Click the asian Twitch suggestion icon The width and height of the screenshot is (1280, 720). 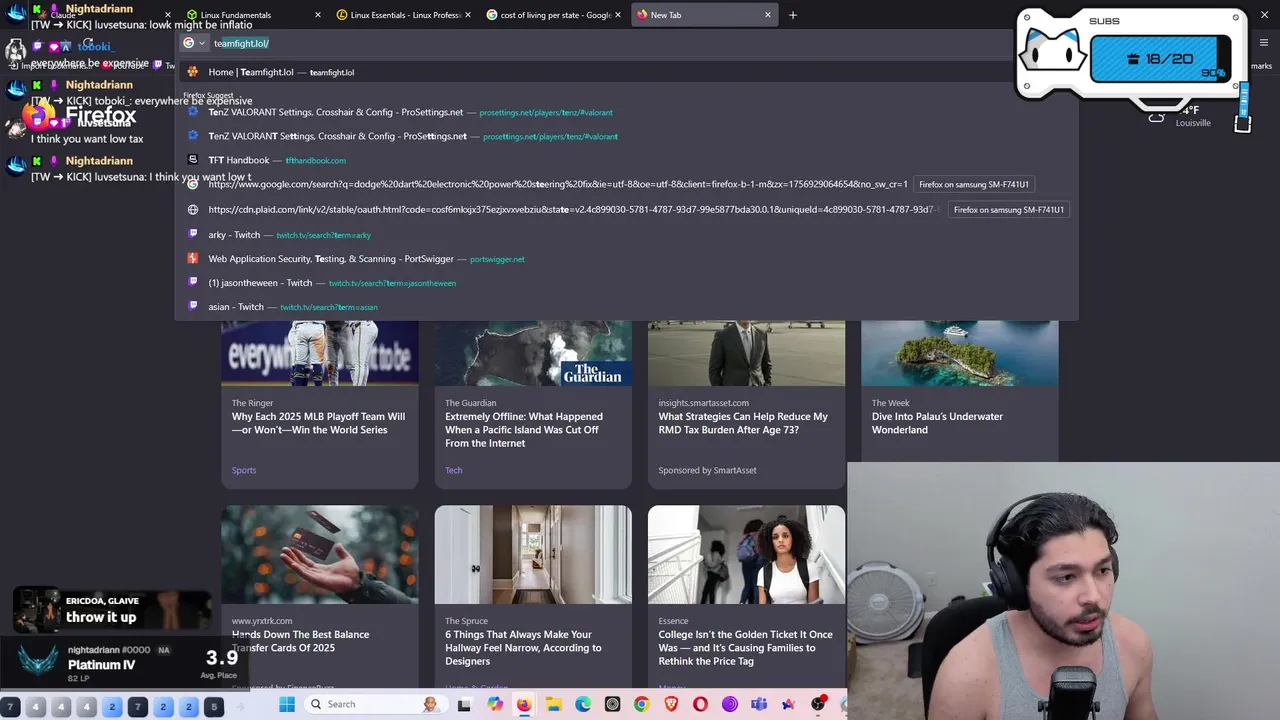193,307
